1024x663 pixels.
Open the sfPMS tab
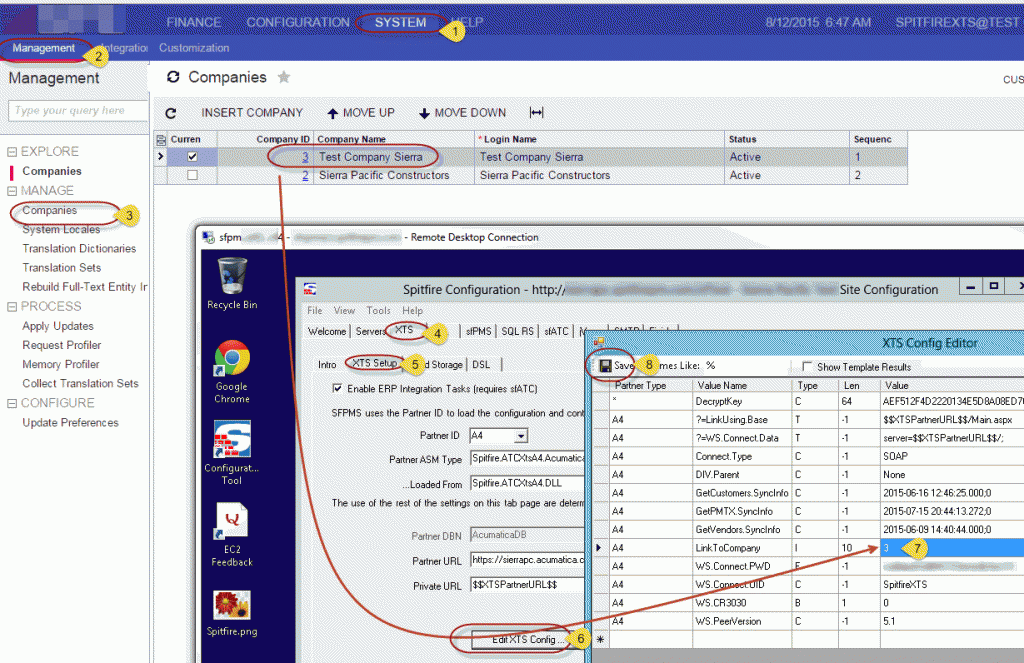point(479,331)
